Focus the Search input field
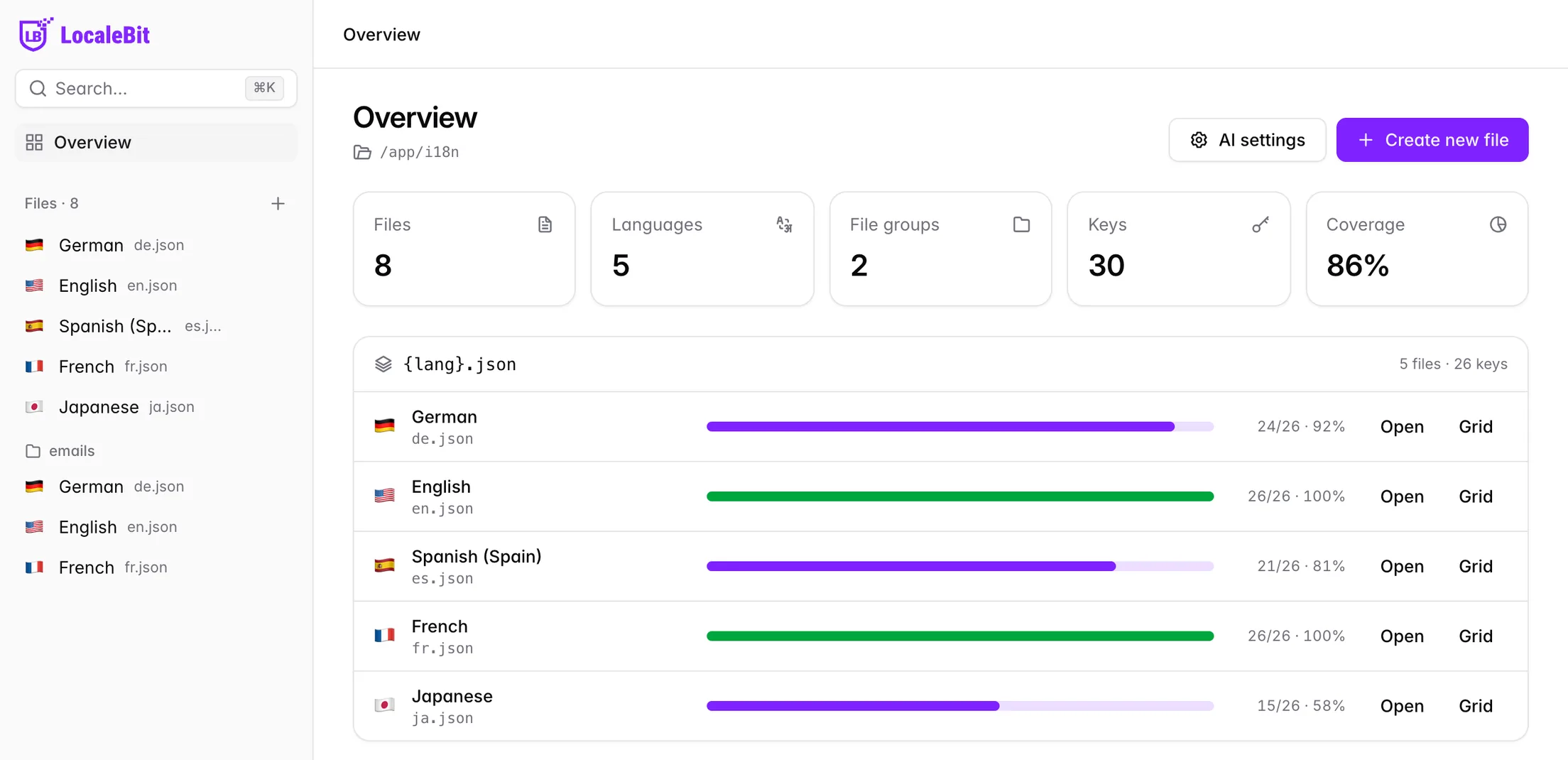The height and width of the screenshot is (760, 1568). click(156, 88)
